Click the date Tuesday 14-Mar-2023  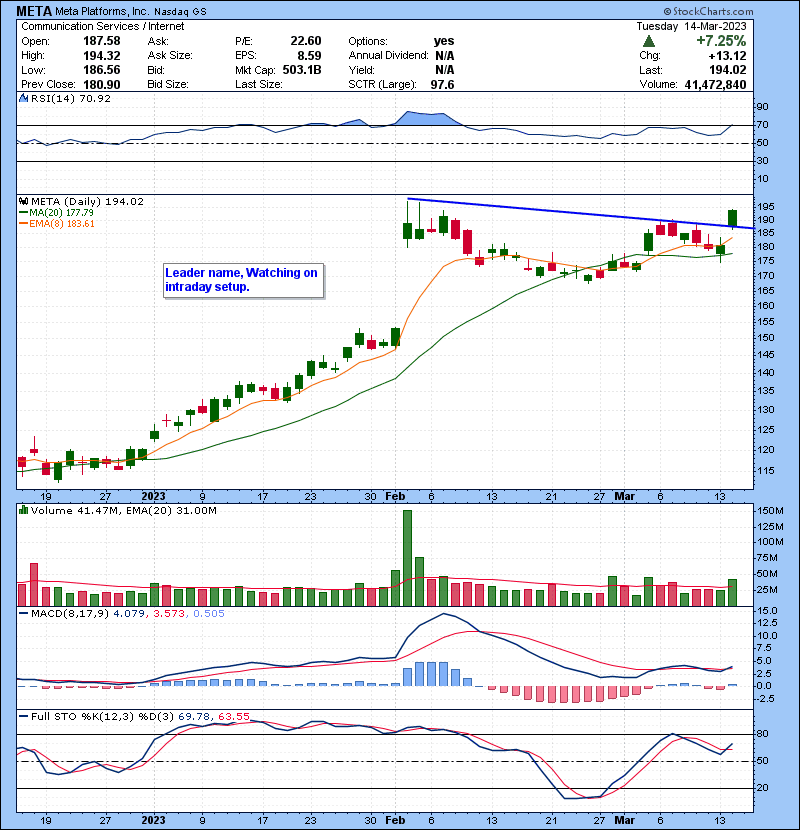click(691, 26)
